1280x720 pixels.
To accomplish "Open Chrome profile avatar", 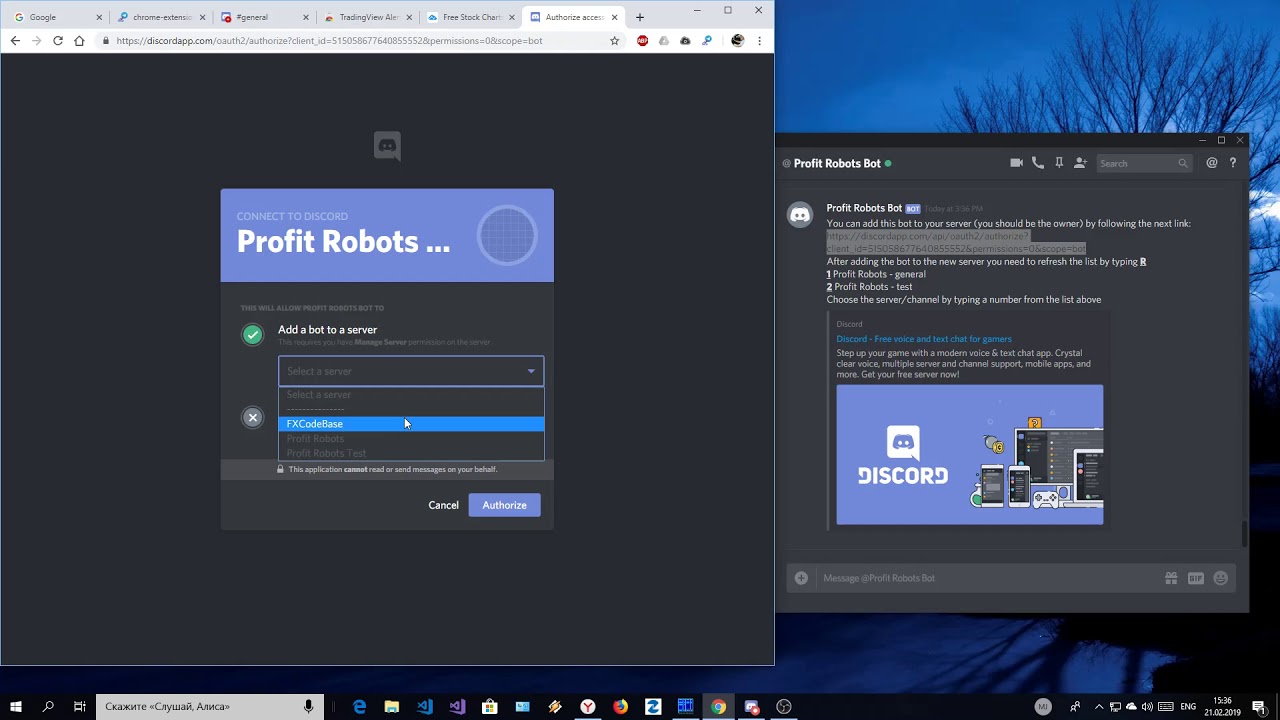I will click(738, 41).
